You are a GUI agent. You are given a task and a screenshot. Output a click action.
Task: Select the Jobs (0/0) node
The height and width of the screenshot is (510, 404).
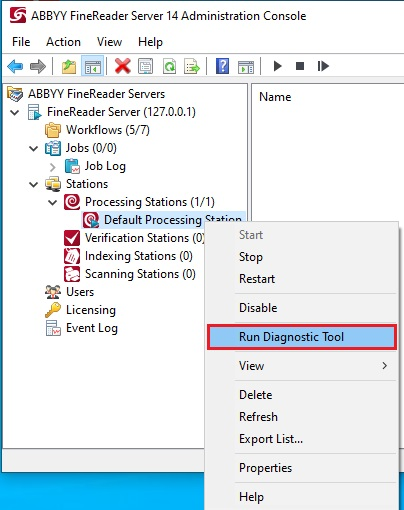(91, 148)
